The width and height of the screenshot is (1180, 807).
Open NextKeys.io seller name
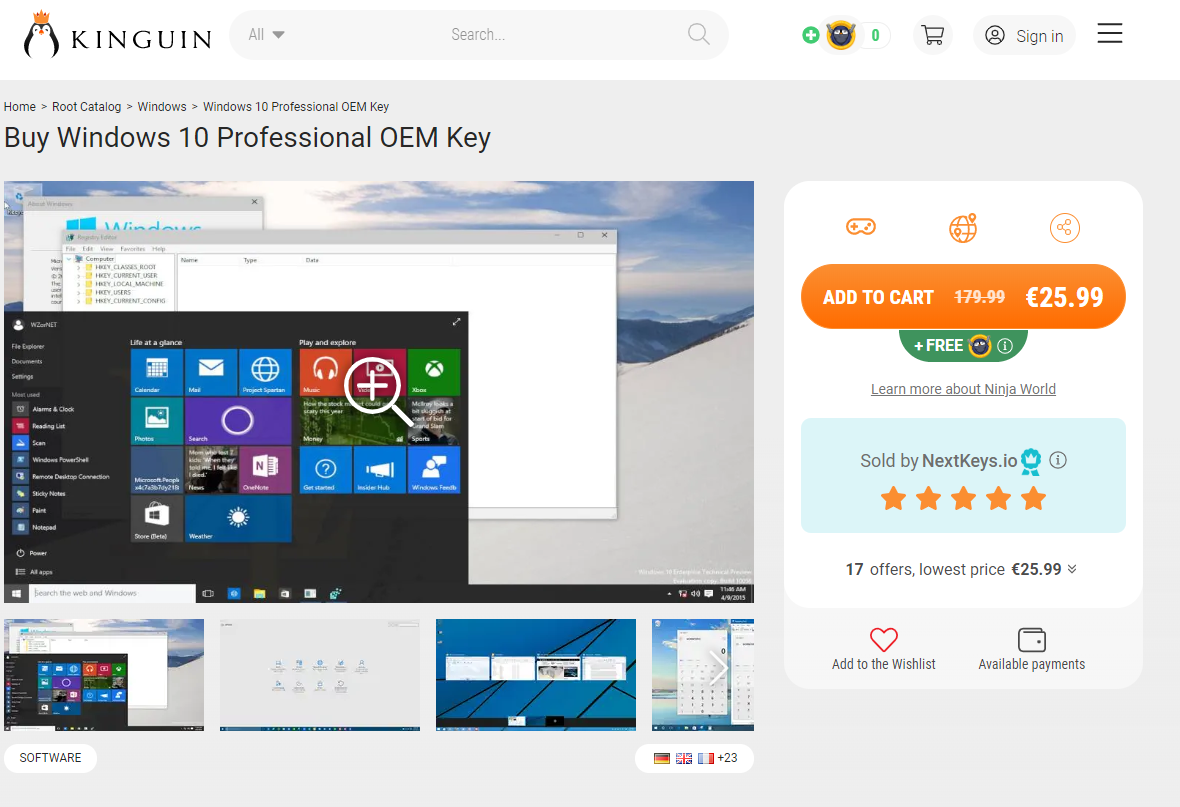coord(969,461)
